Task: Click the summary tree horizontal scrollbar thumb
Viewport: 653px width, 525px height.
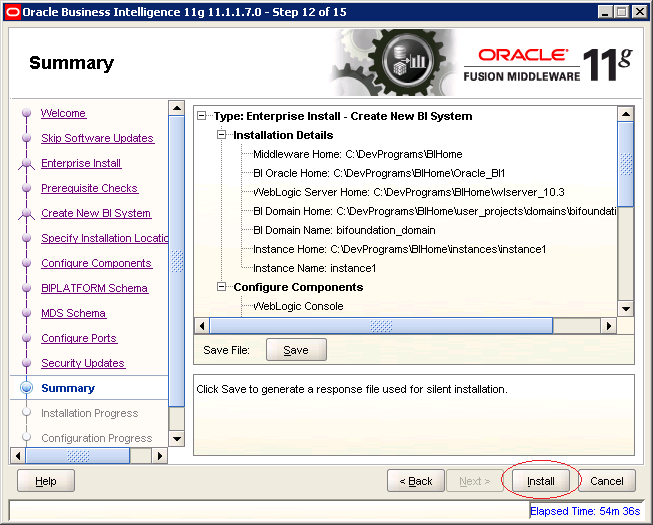Action: (x=381, y=326)
